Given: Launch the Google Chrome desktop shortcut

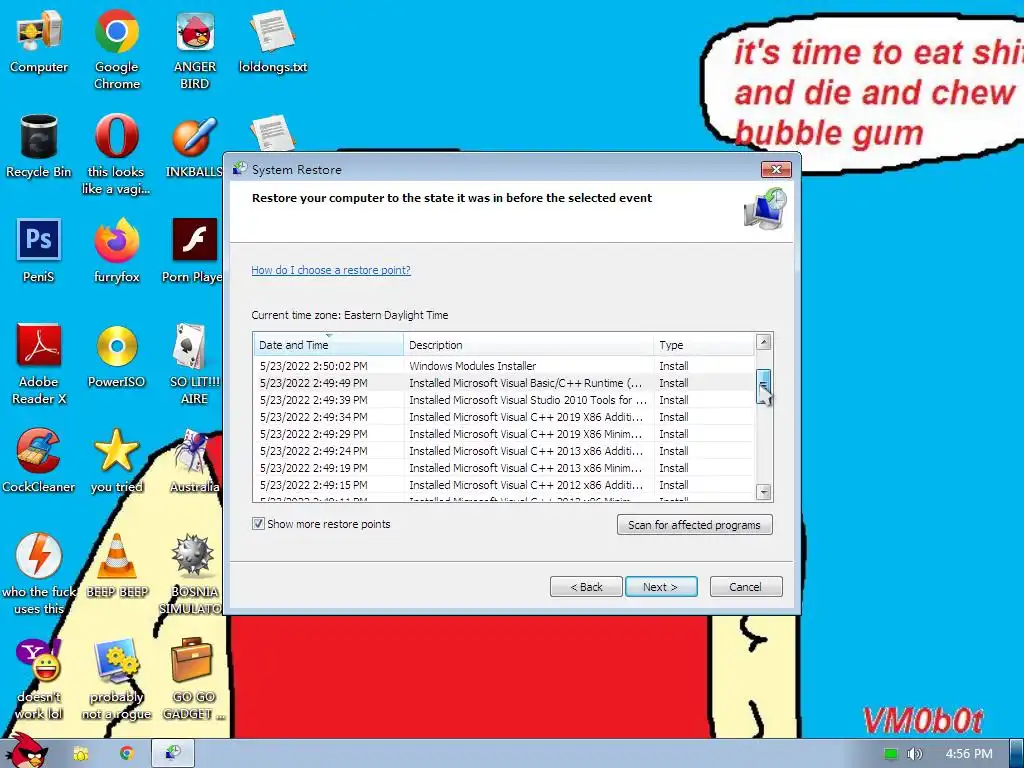Looking at the screenshot, I should pyautogui.click(x=116, y=48).
